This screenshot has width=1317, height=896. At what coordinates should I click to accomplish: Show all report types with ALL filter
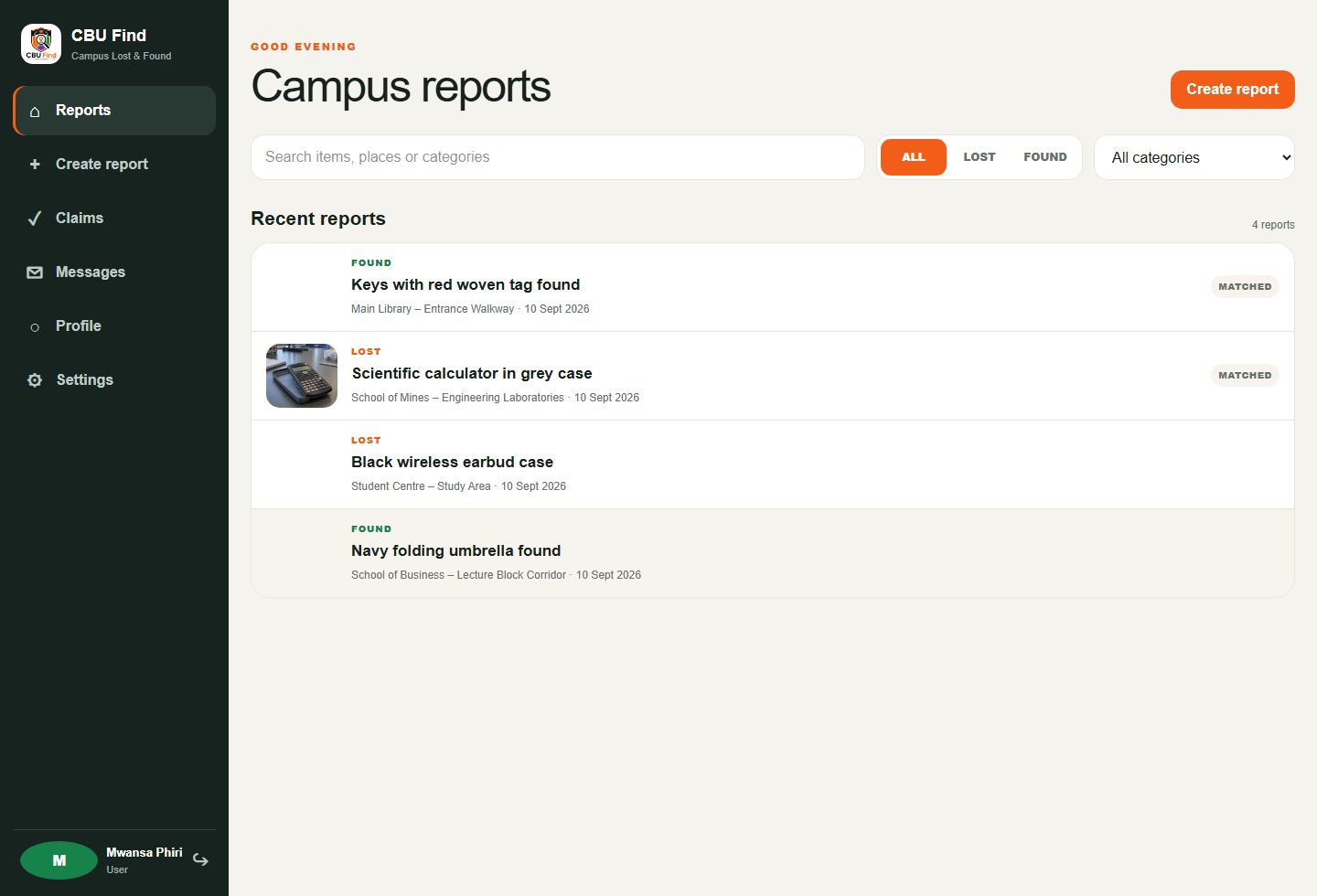(x=914, y=157)
